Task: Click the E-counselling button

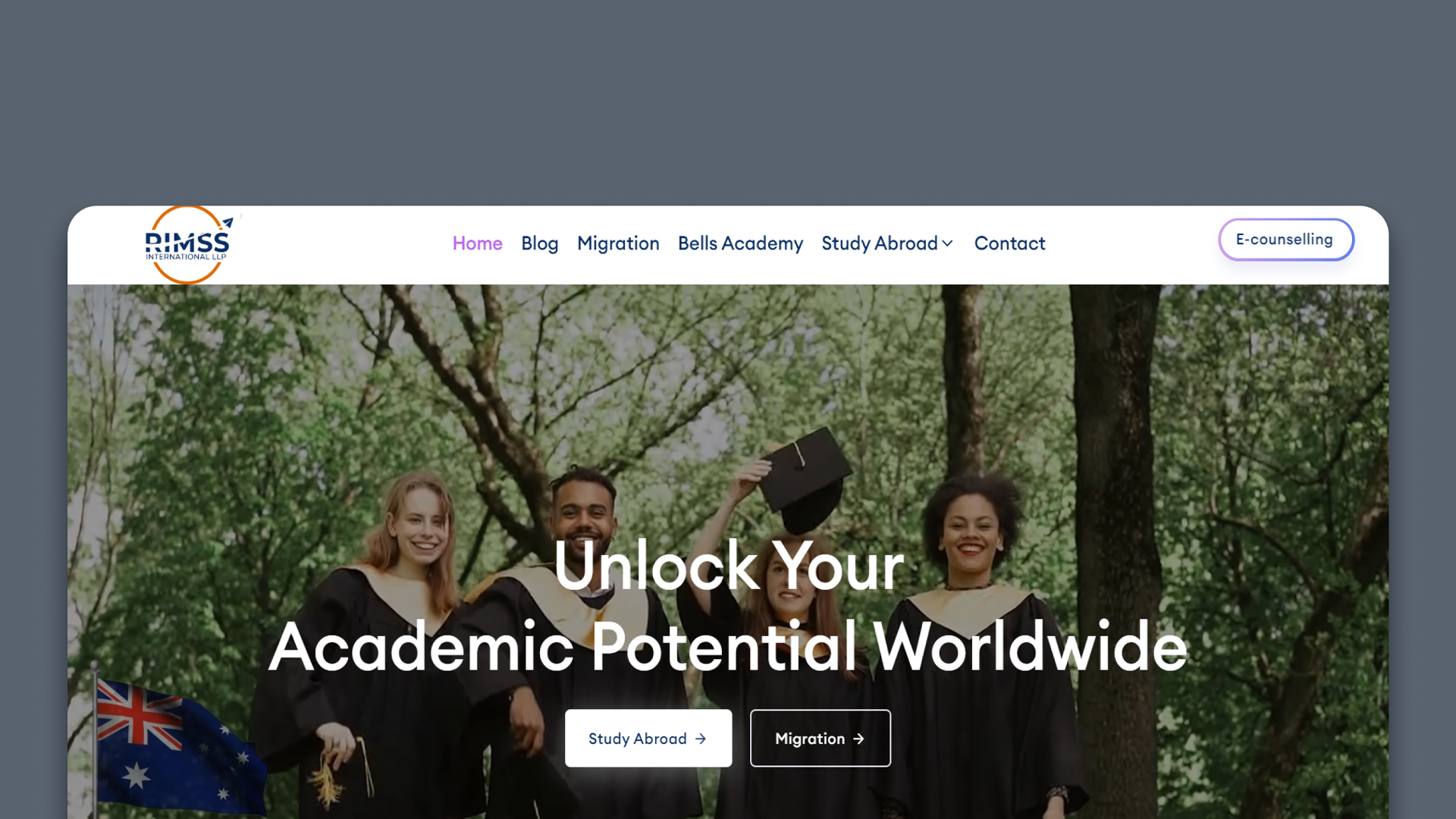Action: (x=1286, y=240)
